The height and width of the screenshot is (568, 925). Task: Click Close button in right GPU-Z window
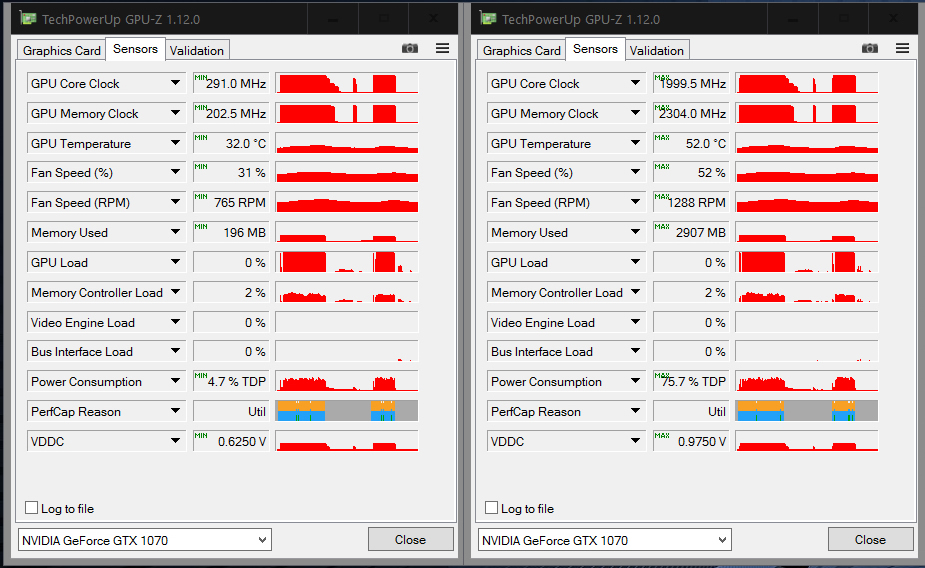[870, 540]
